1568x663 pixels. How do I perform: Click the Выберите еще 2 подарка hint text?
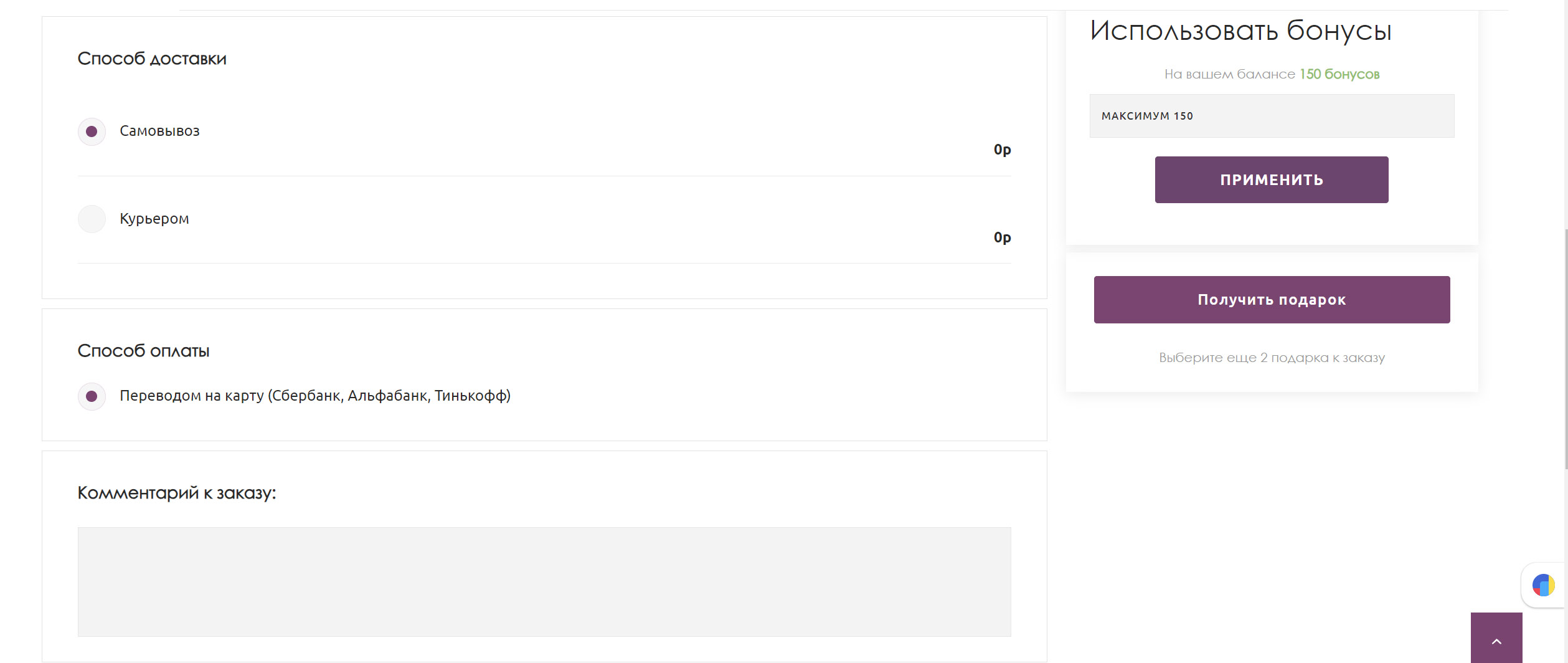[x=1271, y=358]
